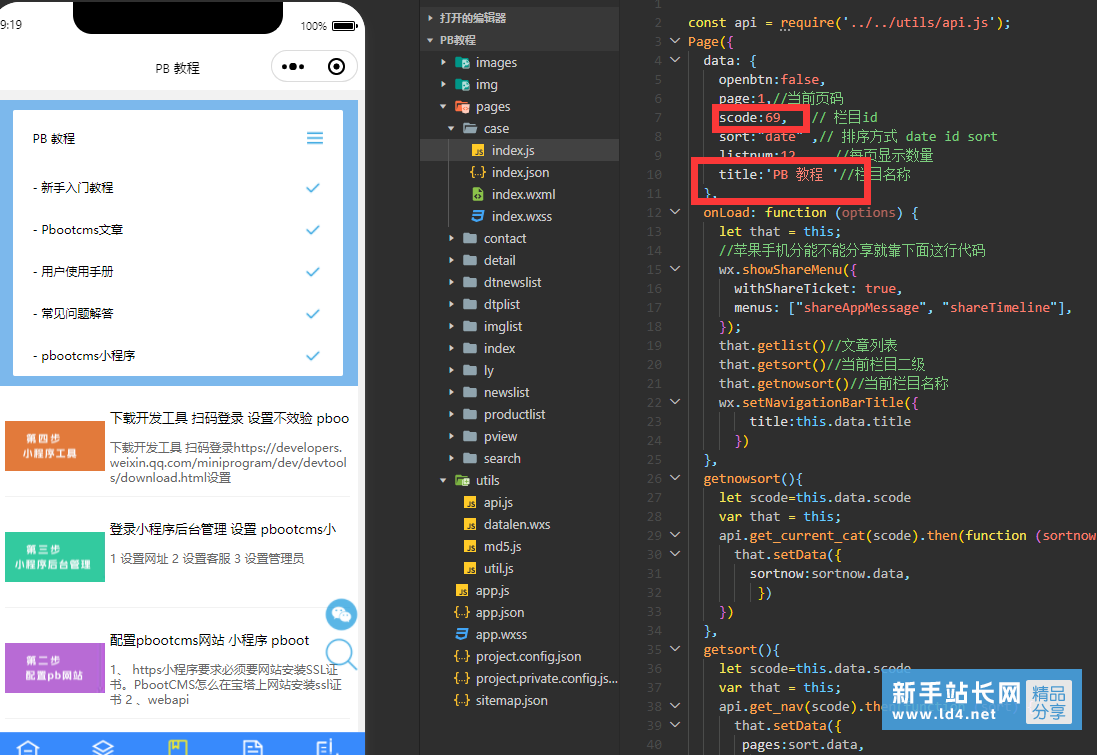
Task: Click scode:69 value in code editor
Action: click(753, 118)
